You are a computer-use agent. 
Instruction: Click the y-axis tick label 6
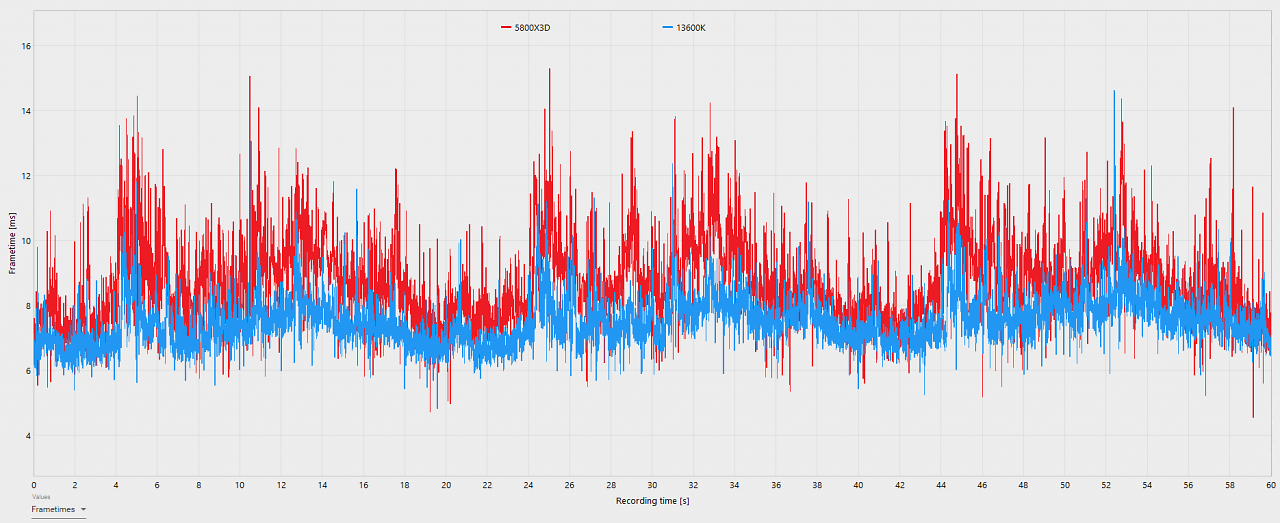pos(28,371)
